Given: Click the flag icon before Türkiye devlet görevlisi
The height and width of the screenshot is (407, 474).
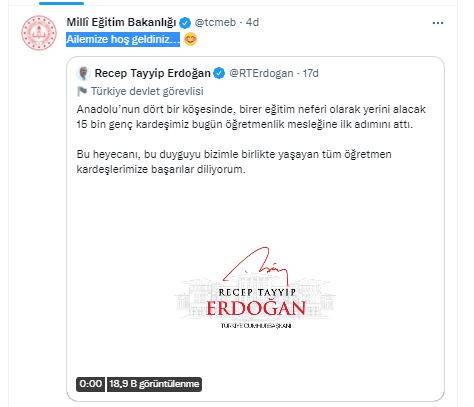Looking at the screenshot, I should [82, 91].
